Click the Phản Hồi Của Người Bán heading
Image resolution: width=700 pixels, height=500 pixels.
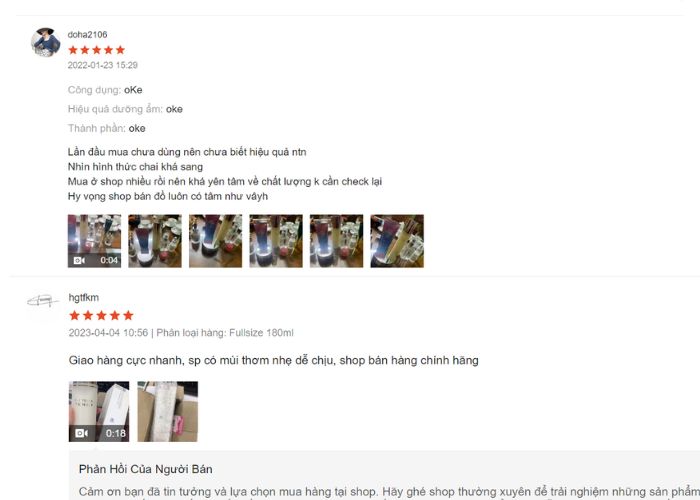pos(146,469)
